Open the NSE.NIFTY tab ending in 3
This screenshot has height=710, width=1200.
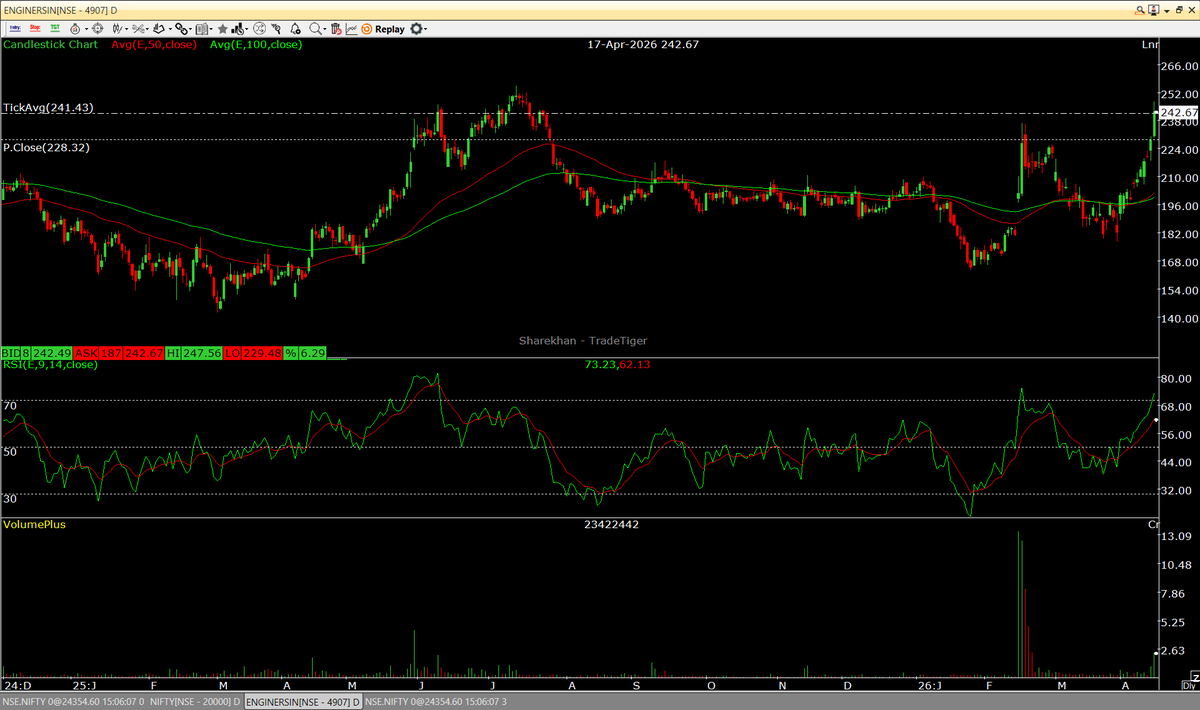tap(436, 702)
